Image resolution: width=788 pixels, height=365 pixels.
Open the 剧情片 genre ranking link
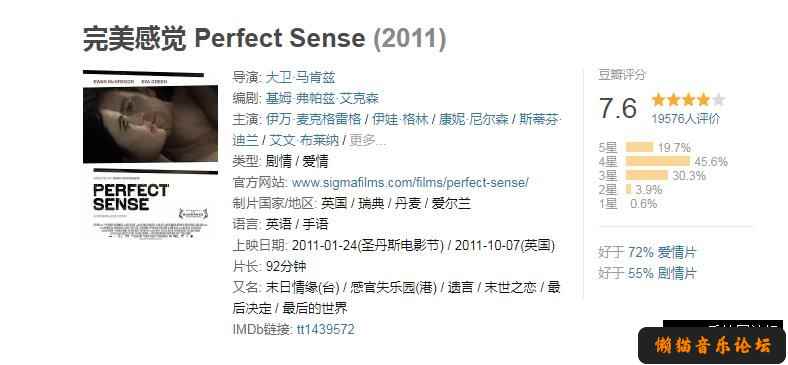click(677, 273)
